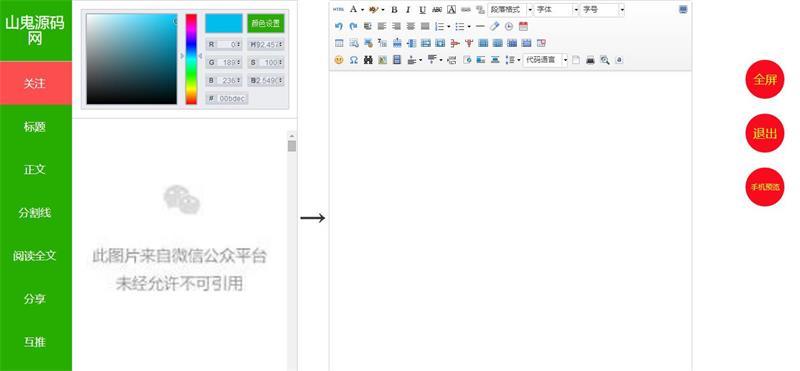Select the 分享 sidebar category
The height and width of the screenshot is (371, 800).
(x=35, y=299)
